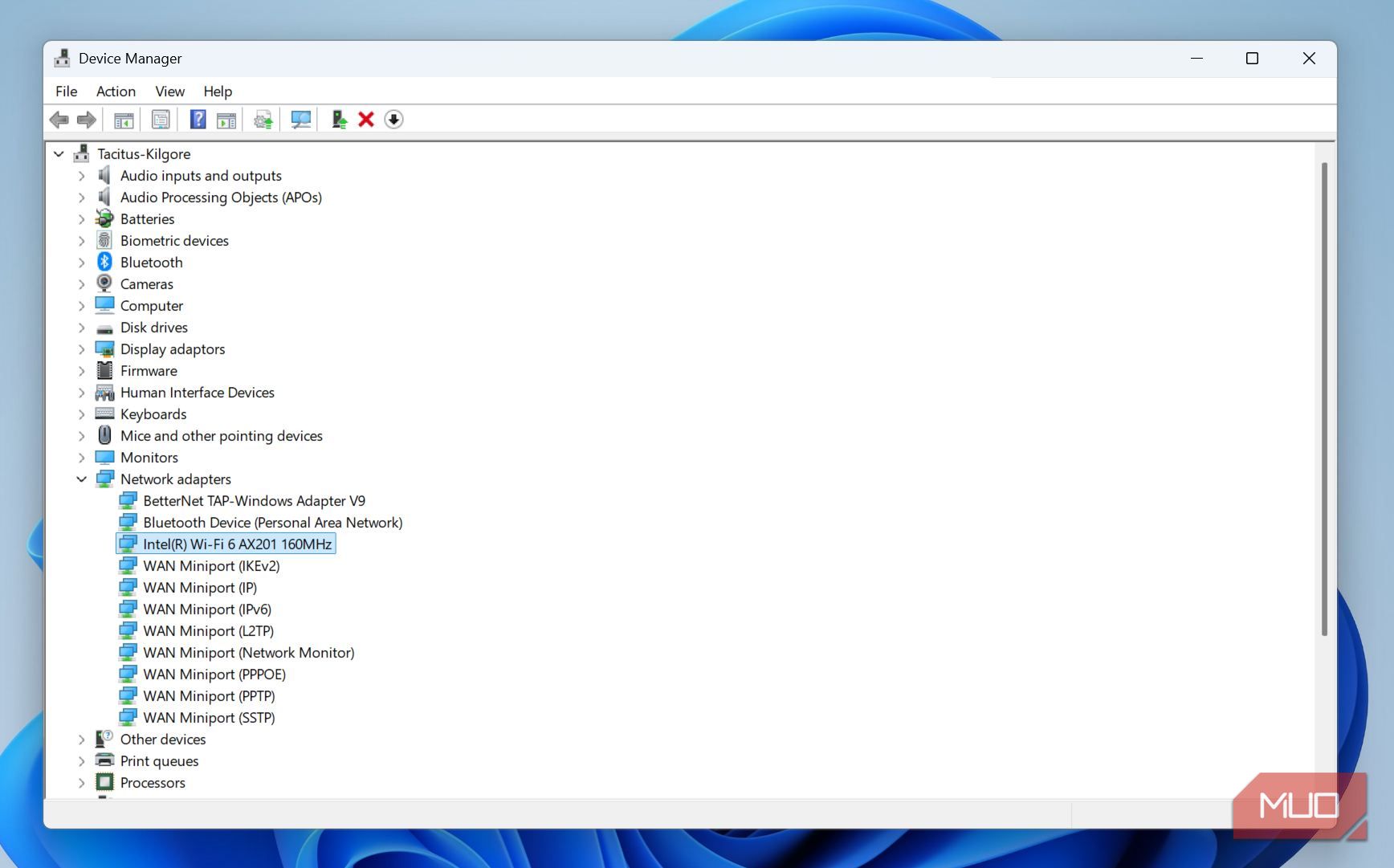The height and width of the screenshot is (868, 1394).
Task: Select the Tacitus-Kilgore computer name
Action: 144,153
